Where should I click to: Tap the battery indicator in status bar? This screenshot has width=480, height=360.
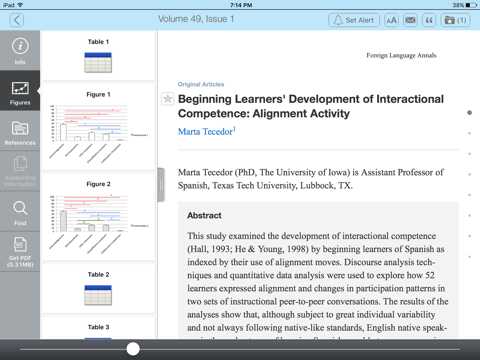coord(471,5)
